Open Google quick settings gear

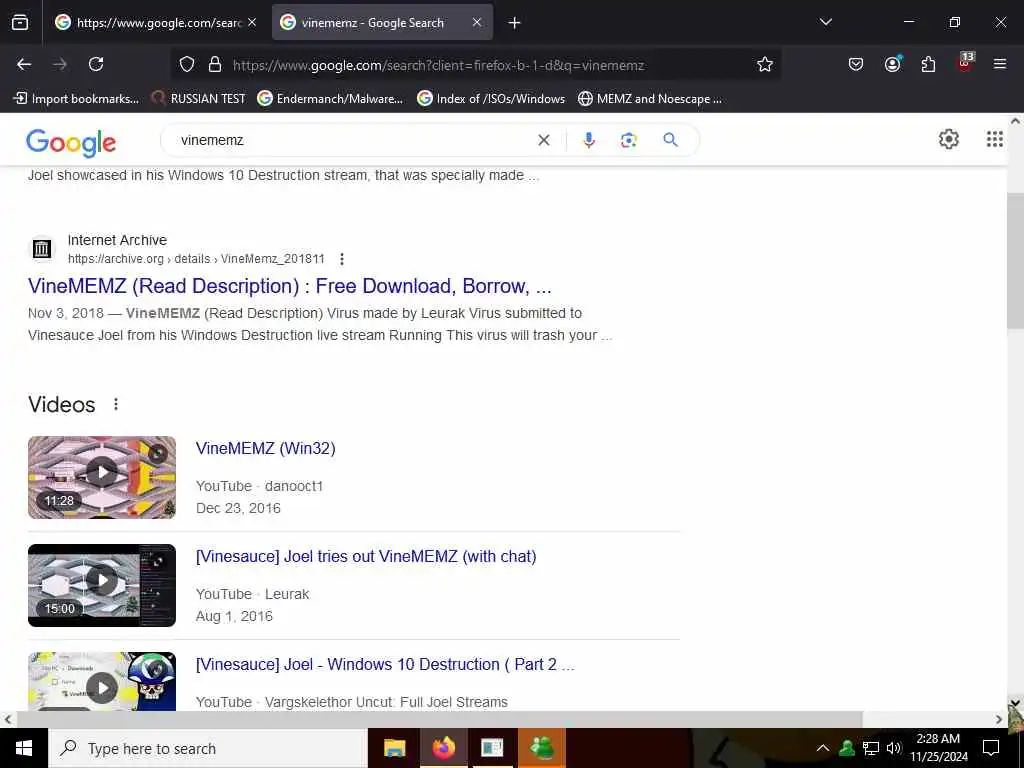tap(948, 138)
